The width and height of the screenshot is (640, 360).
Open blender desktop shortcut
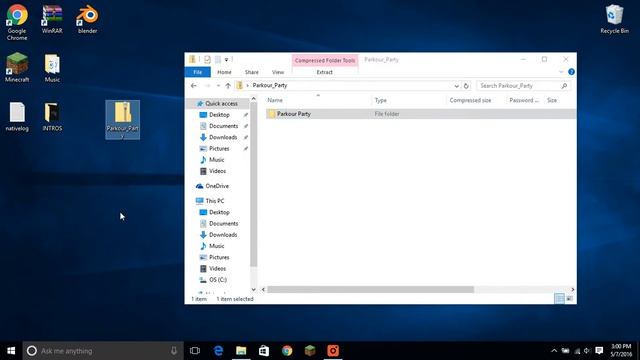tap(87, 19)
